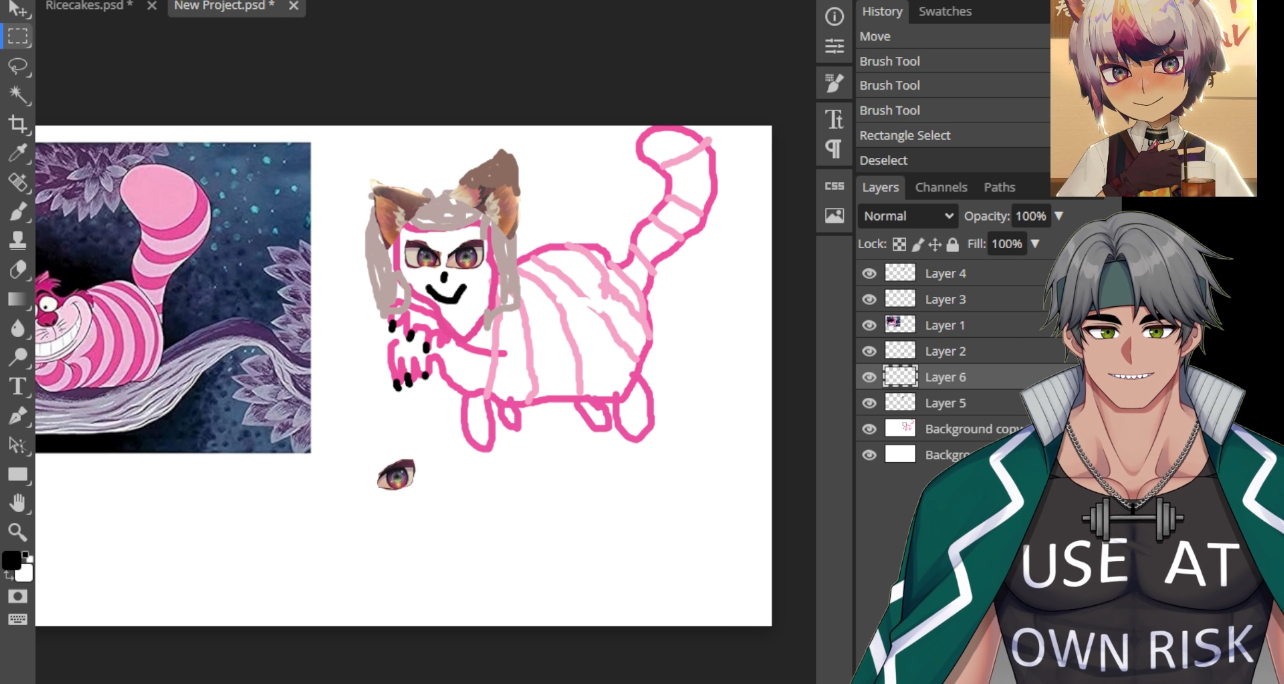Toggle lock all padlock icon
1284x684 pixels.
[952, 244]
